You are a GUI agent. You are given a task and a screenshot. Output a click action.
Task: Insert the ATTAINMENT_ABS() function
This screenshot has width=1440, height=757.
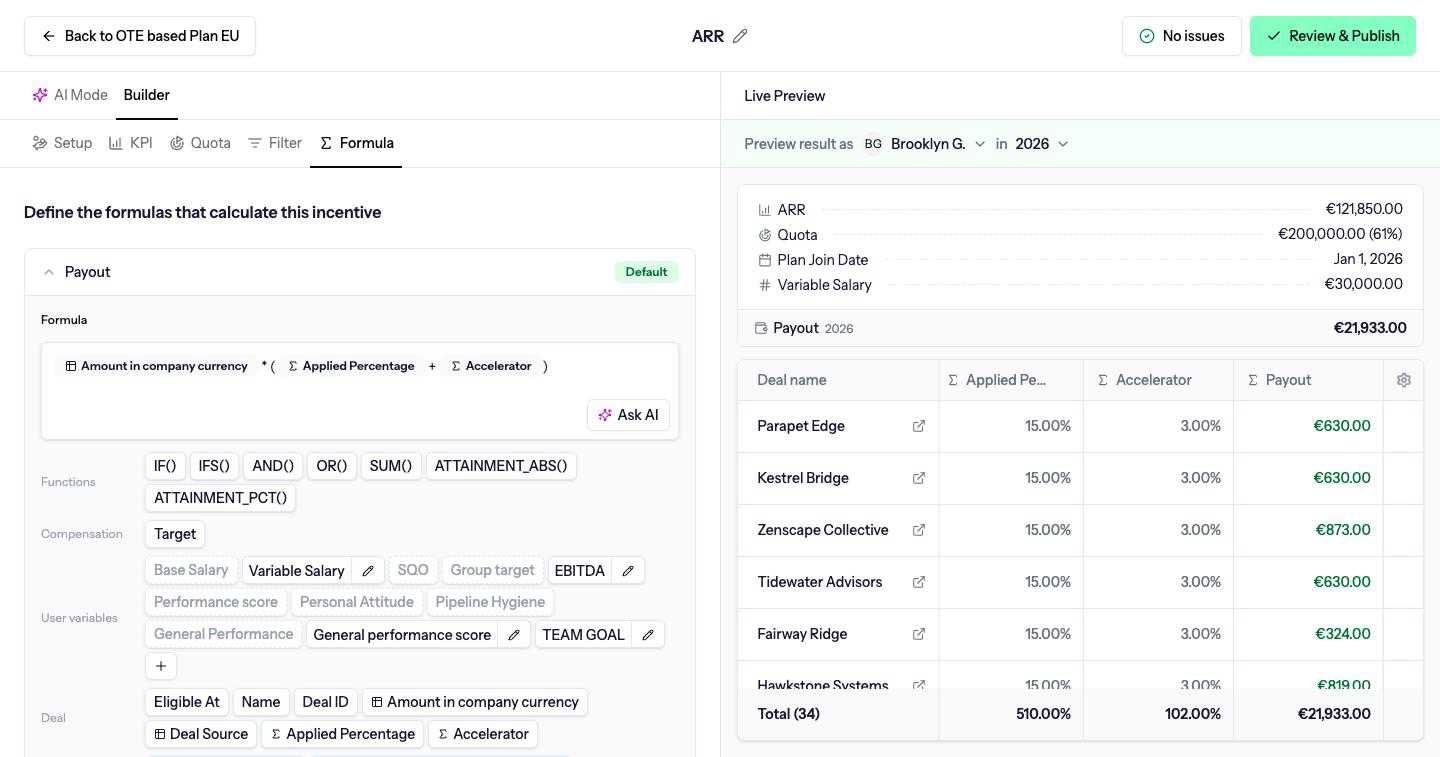pos(501,466)
